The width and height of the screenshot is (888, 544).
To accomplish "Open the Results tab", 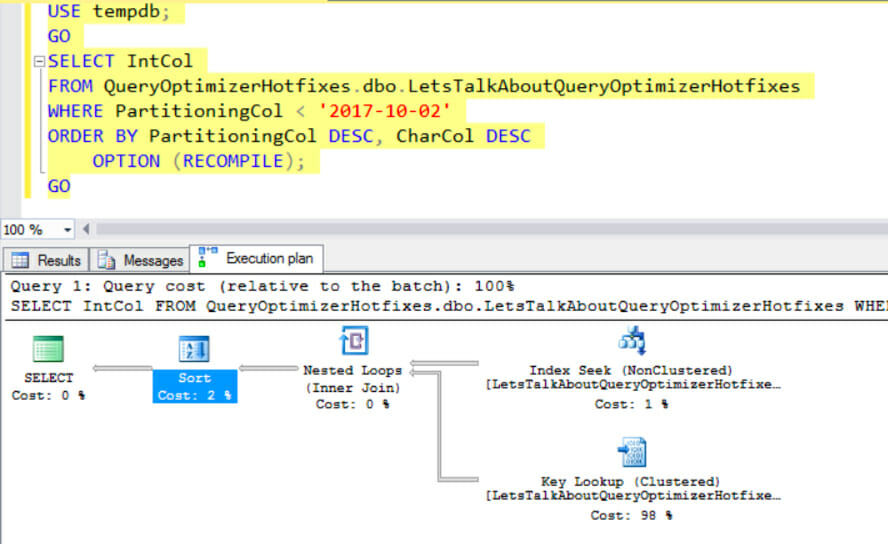I will point(47,260).
